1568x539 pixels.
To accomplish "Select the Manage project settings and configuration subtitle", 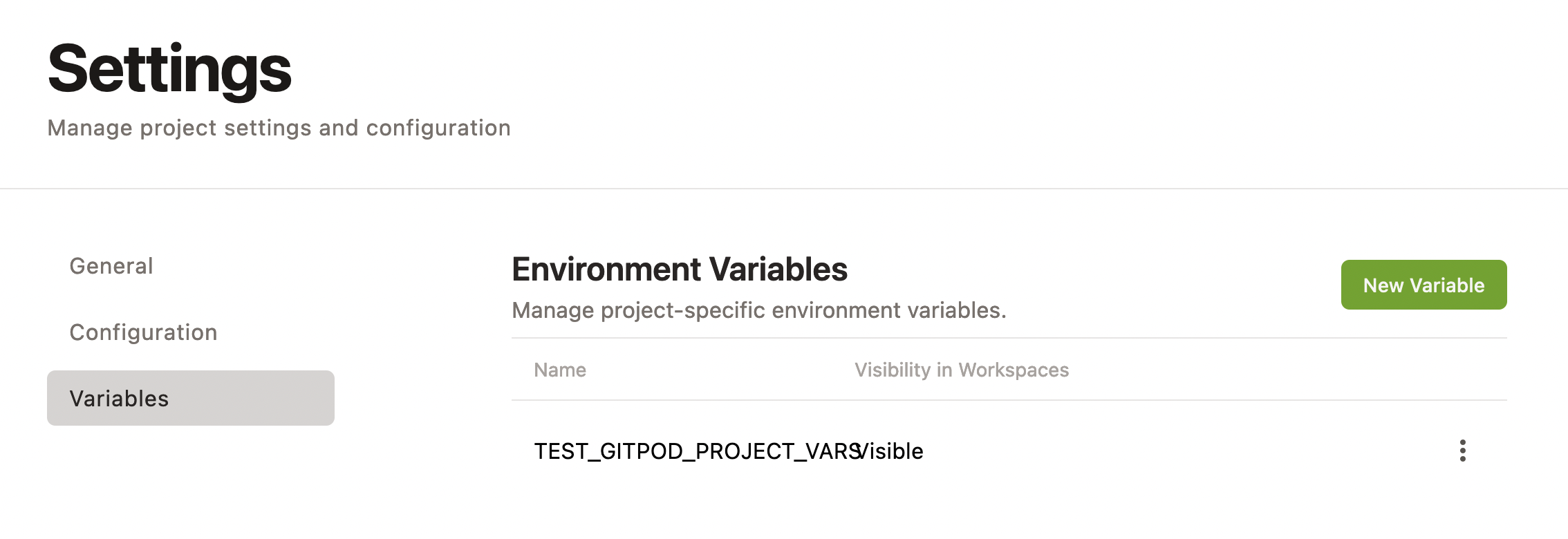I will [x=279, y=127].
